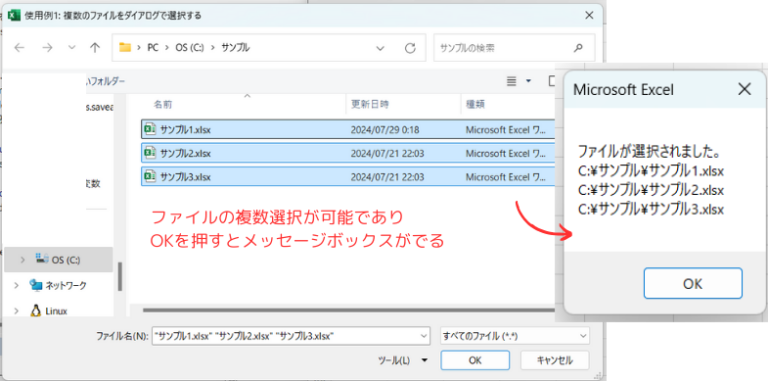Expand the ネットワーク tree node
Image resolution: width=768 pixels, height=381 pixels.
(x=16, y=285)
